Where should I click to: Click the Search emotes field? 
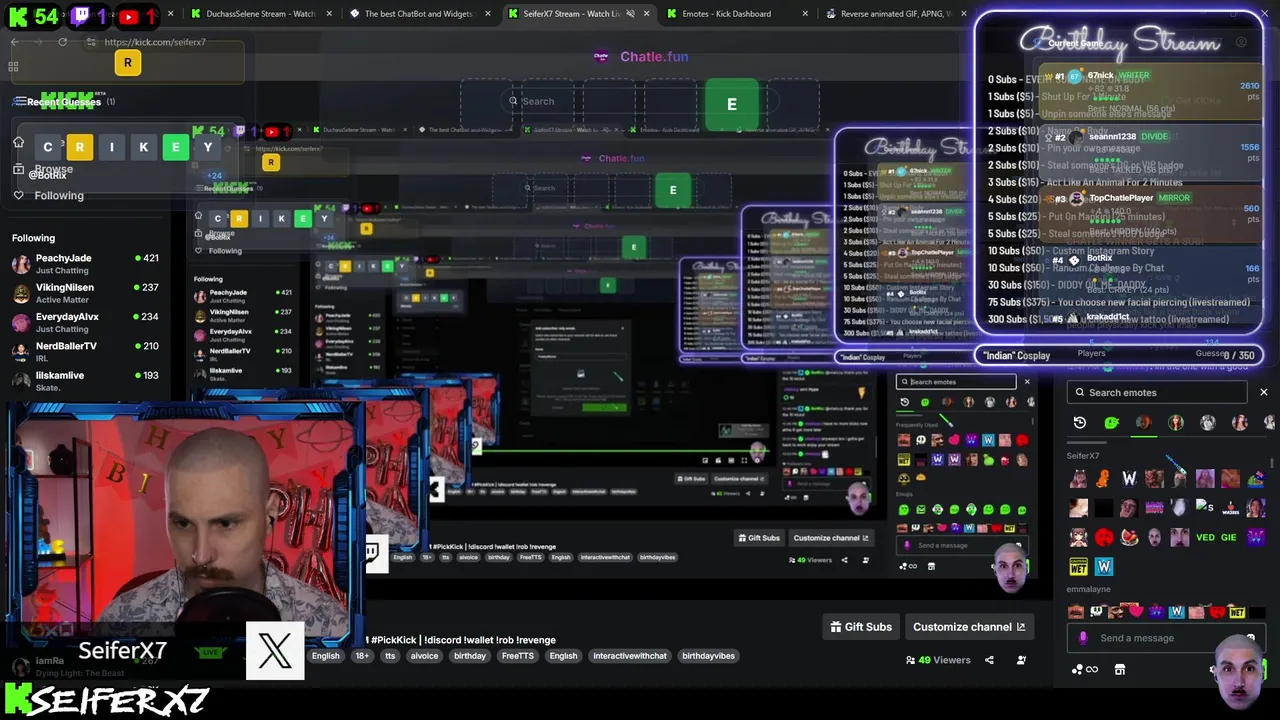point(1157,393)
